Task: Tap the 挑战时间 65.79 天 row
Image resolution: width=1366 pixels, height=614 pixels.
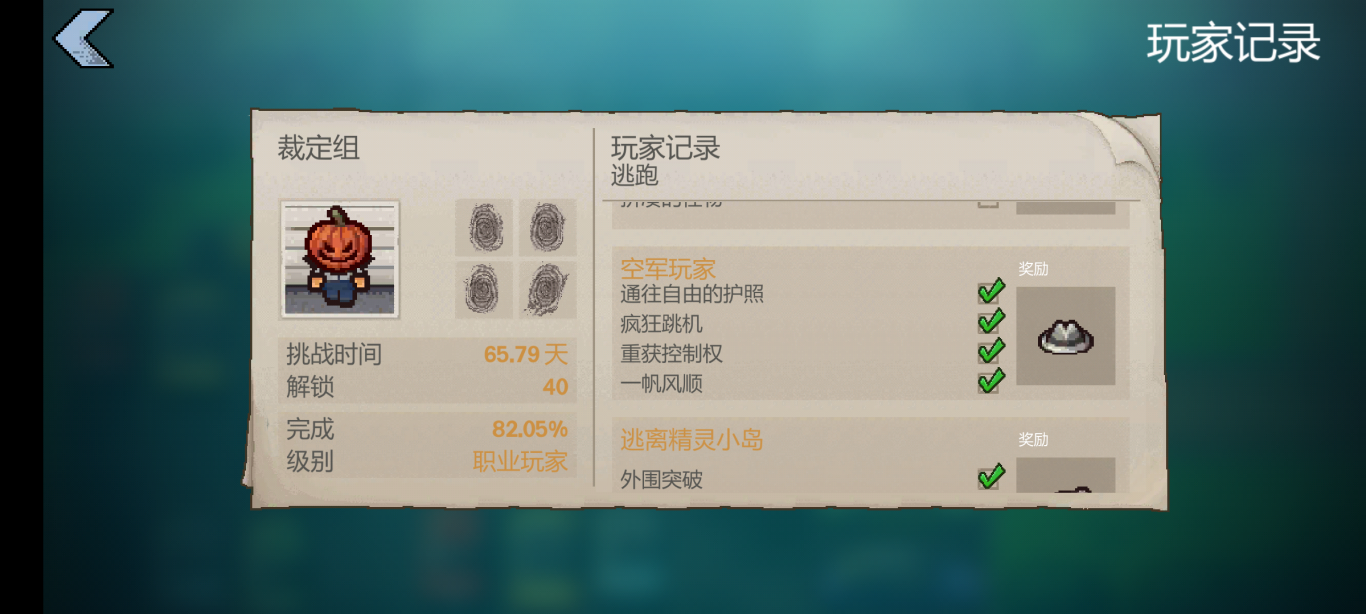Action: pyautogui.click(x=427, y=354)
